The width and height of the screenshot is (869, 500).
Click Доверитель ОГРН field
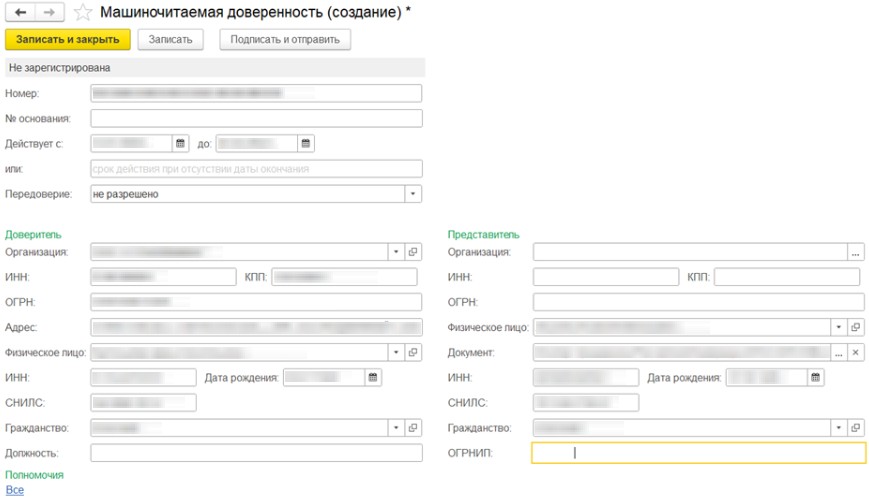point(256,302)
